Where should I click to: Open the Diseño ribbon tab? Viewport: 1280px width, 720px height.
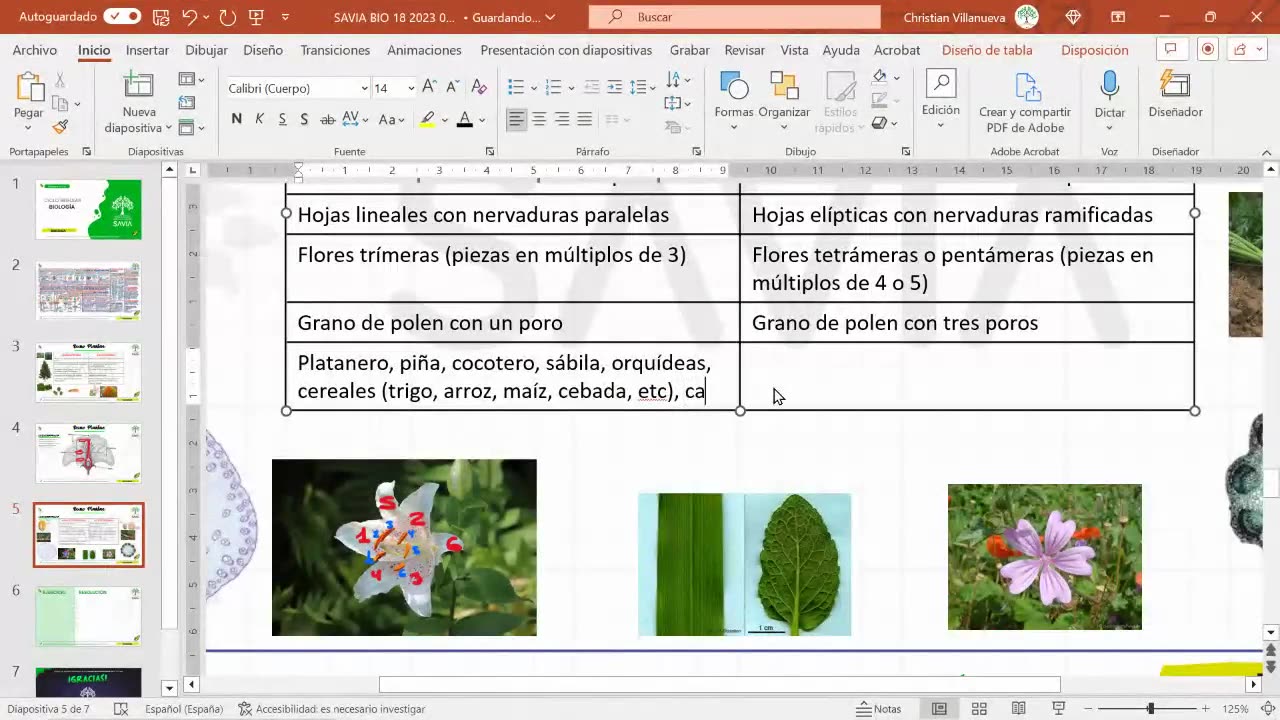click(263, 50)
